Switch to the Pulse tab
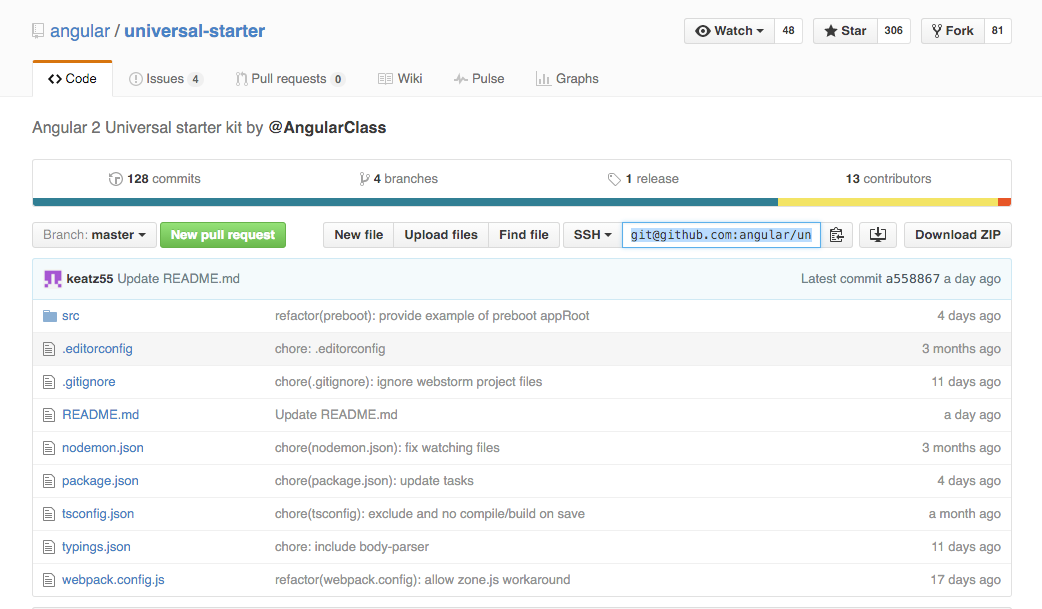The height and width of the screenshot is (609, 1042). [479, 78]
